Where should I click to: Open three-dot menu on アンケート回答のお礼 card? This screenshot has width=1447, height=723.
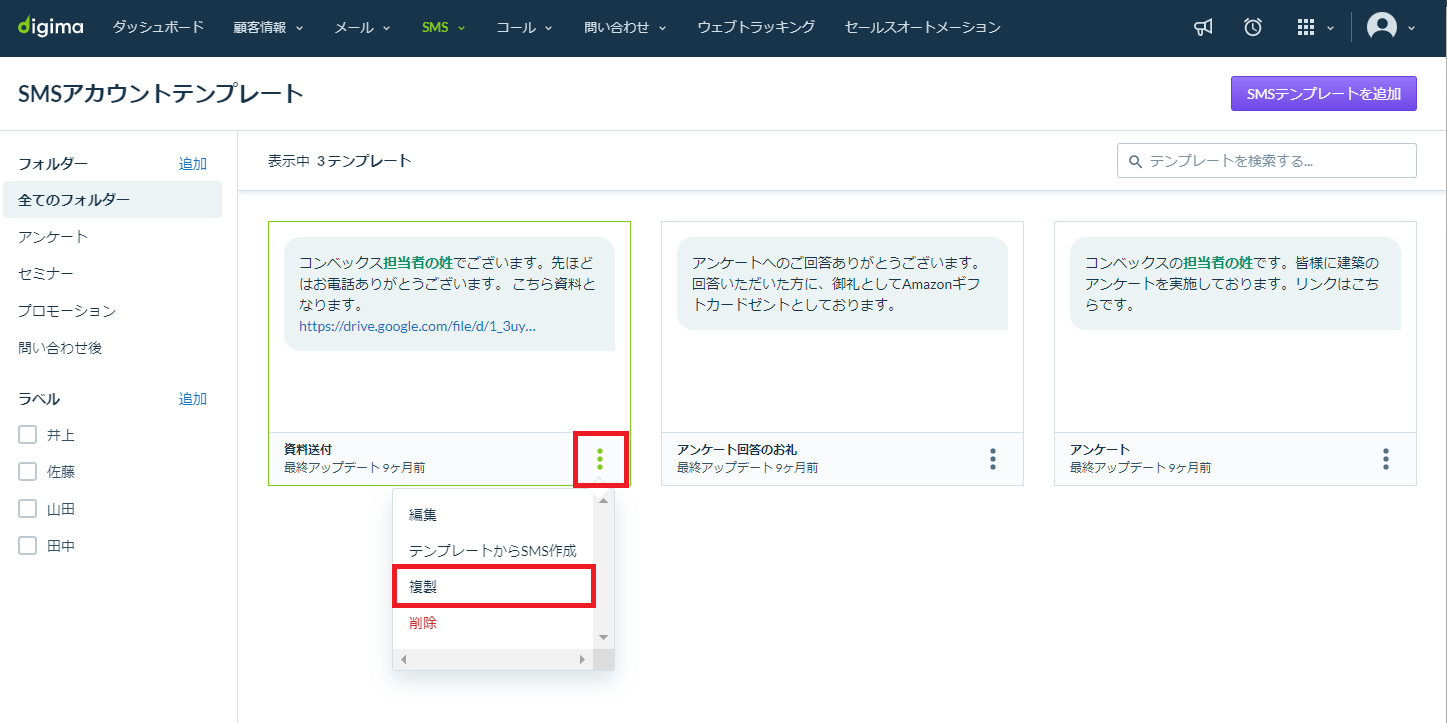[x=993, y=459]
